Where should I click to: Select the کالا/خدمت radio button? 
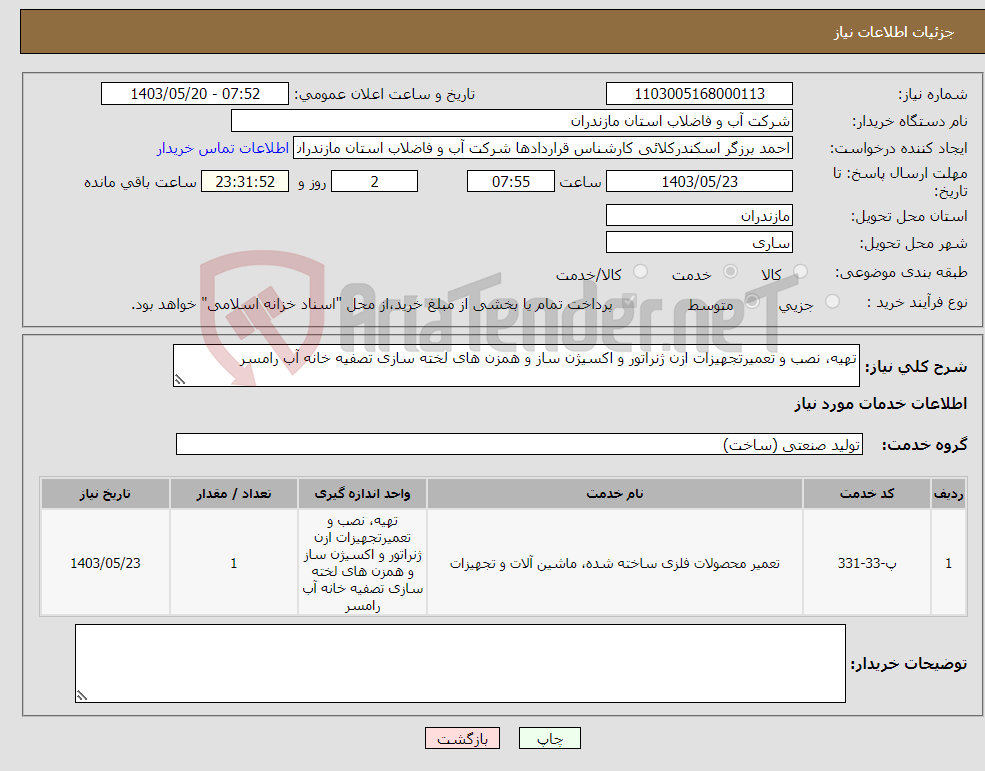pyautogui.click(x=640, y=271)
